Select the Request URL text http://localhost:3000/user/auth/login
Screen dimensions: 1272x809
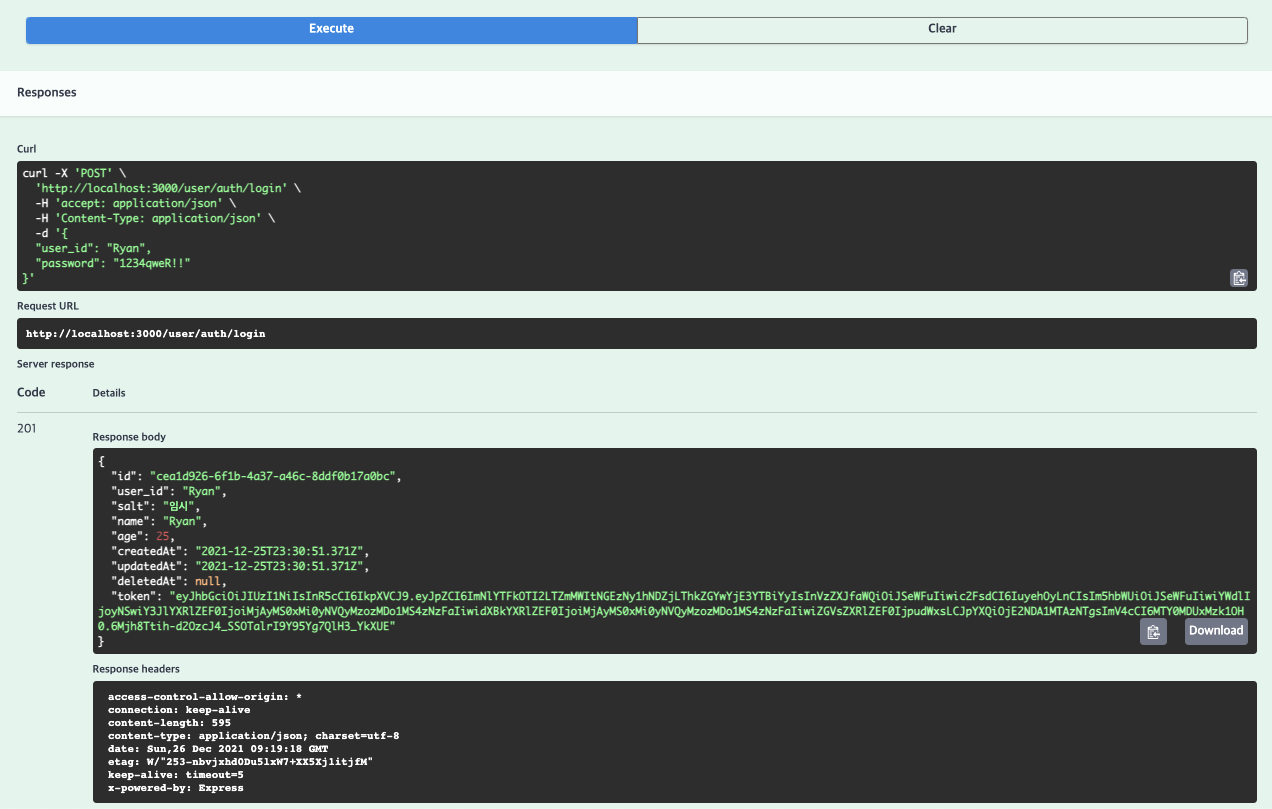(x=145, y=334)
